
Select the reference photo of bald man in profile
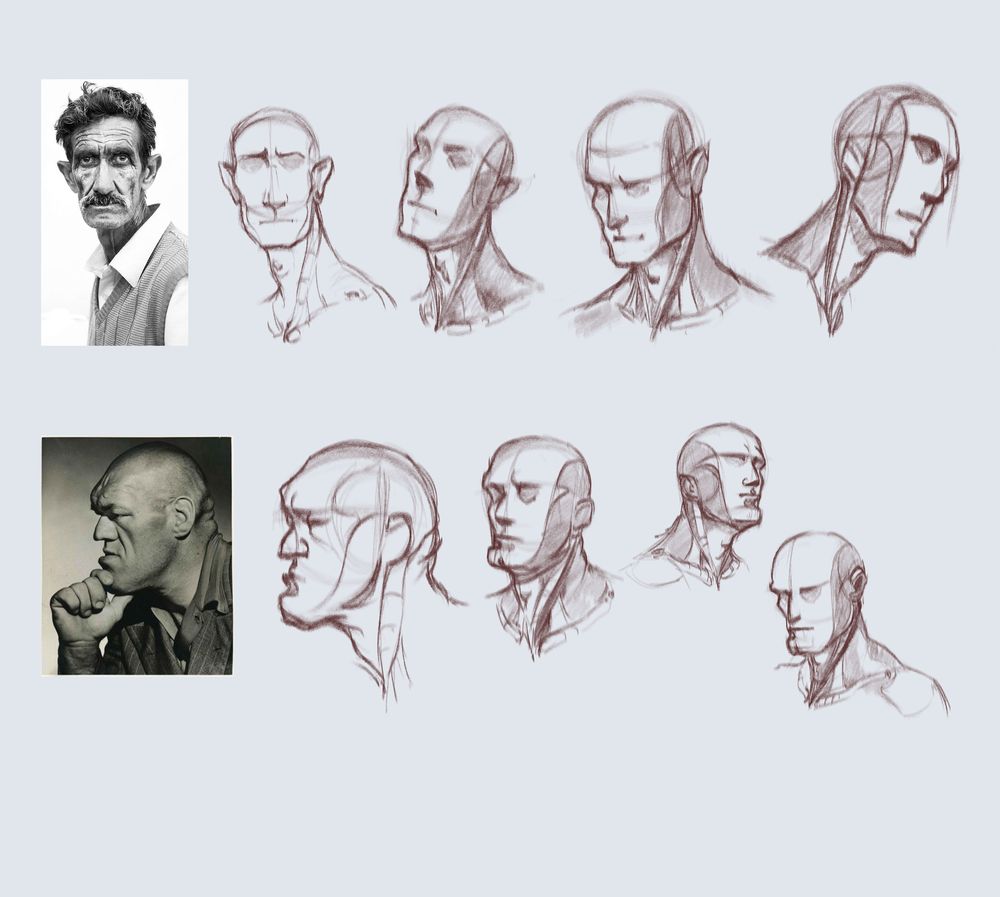(136, 556)
